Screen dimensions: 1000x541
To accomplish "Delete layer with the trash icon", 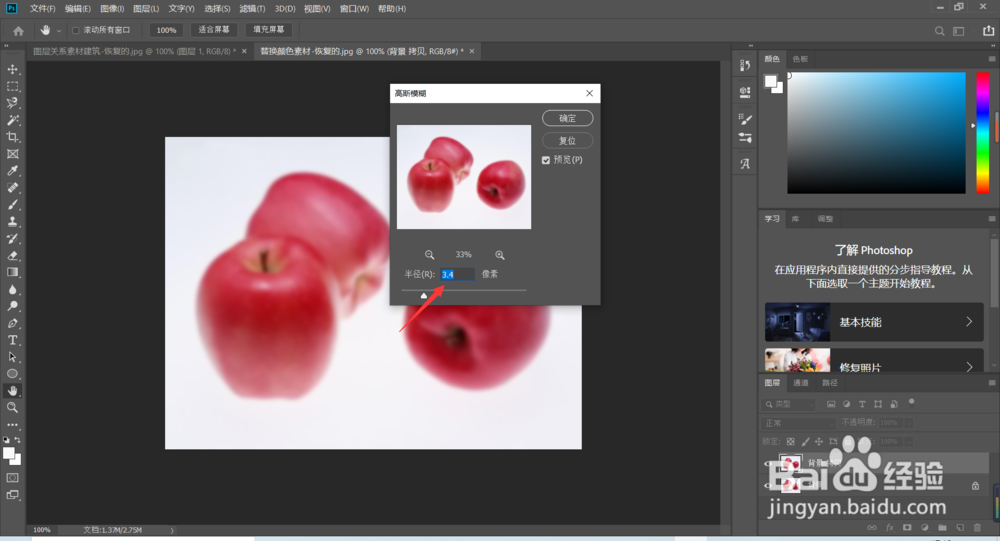I will click(977, 528).
